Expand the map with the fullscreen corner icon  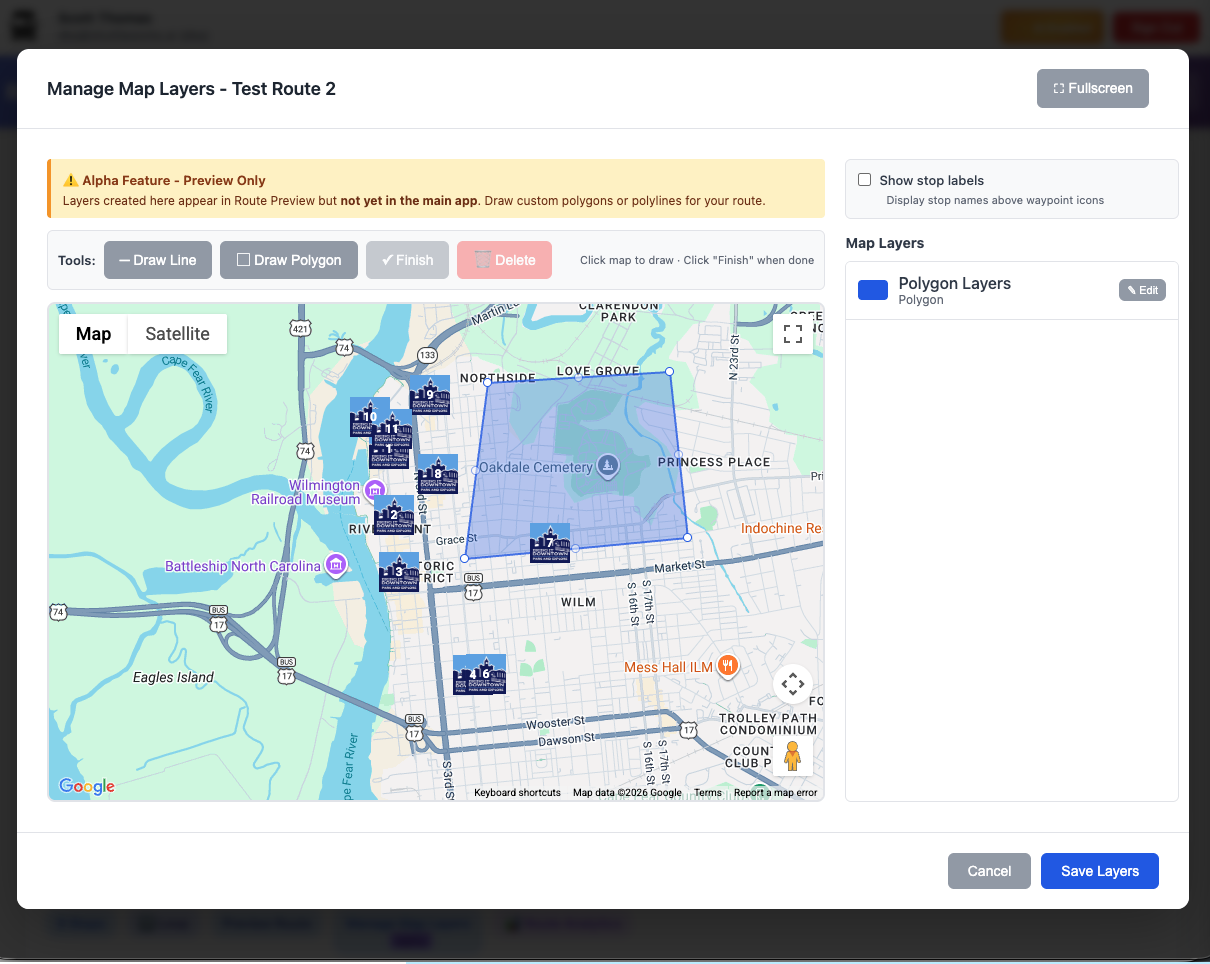click(x=792, y=334)
